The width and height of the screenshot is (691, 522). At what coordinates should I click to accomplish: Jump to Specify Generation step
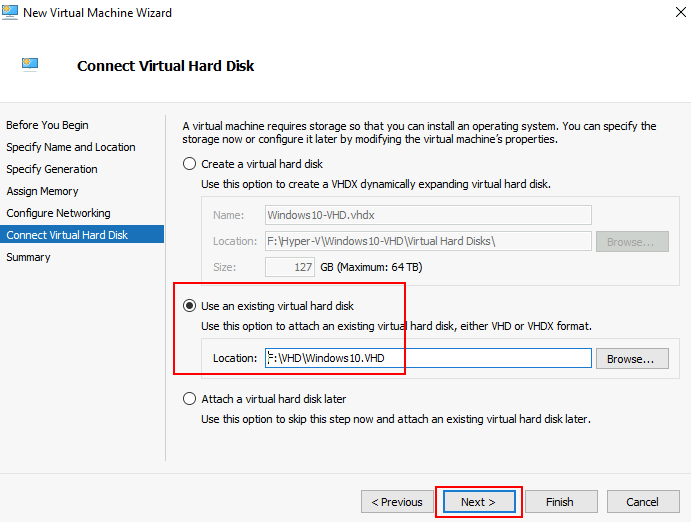point(52,169)
